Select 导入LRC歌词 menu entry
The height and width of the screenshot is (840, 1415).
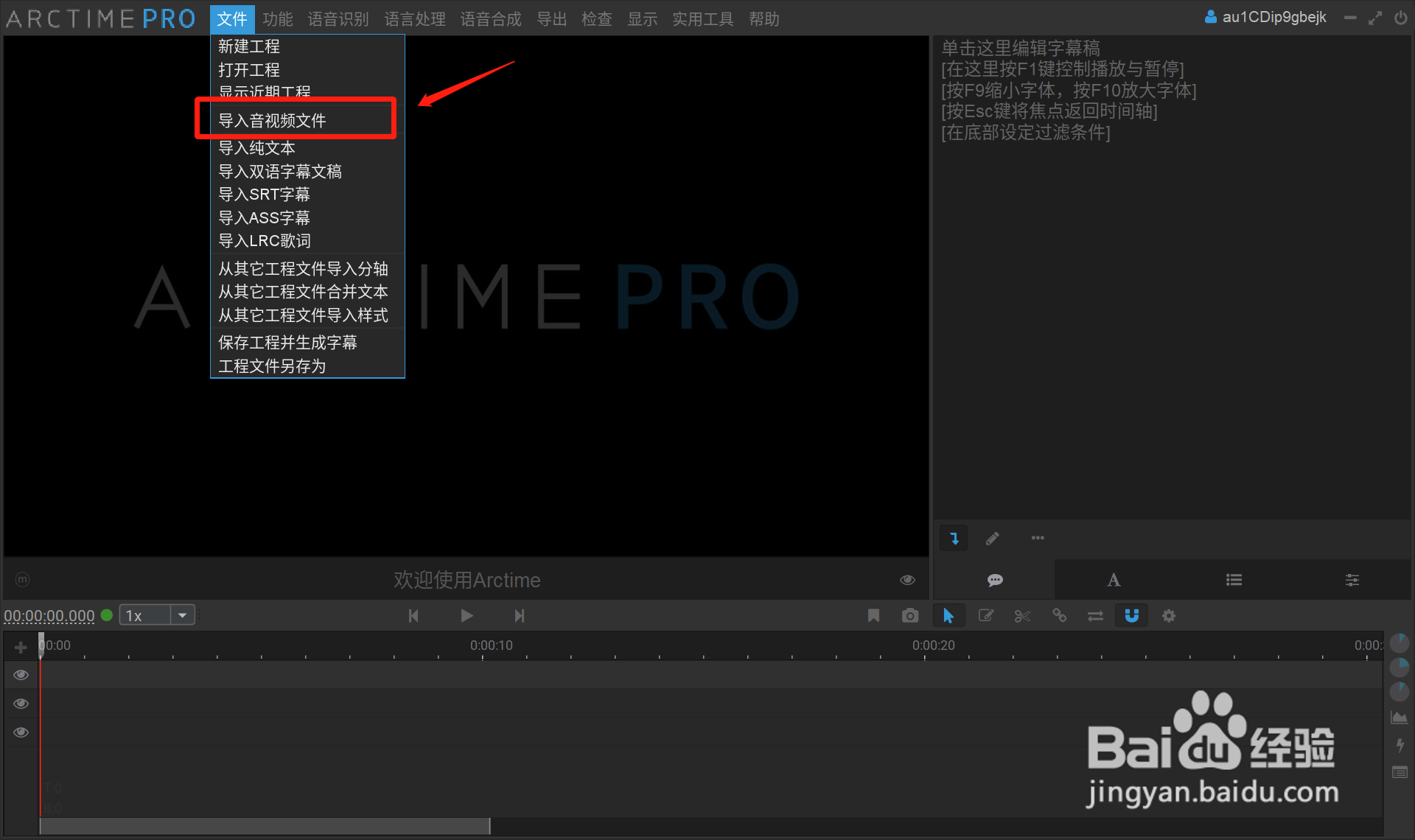(307, 241)
